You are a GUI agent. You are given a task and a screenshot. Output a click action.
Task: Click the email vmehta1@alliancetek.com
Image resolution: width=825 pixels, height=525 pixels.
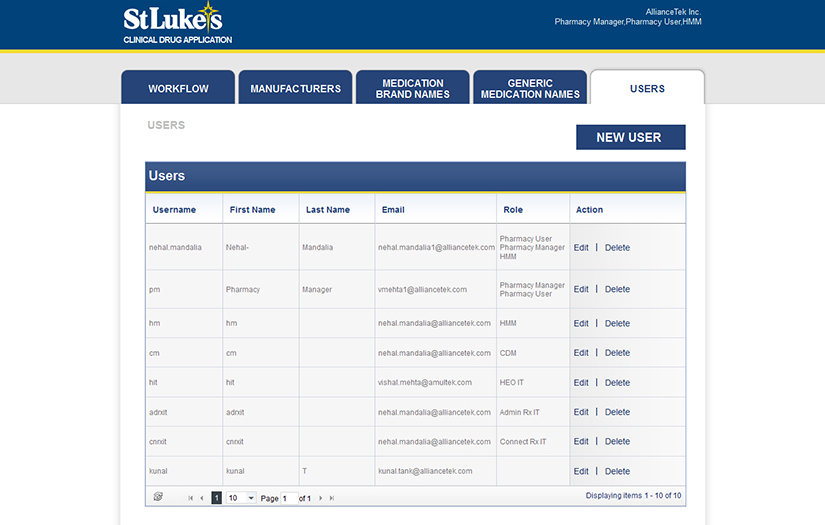click(x=422, y=290)
